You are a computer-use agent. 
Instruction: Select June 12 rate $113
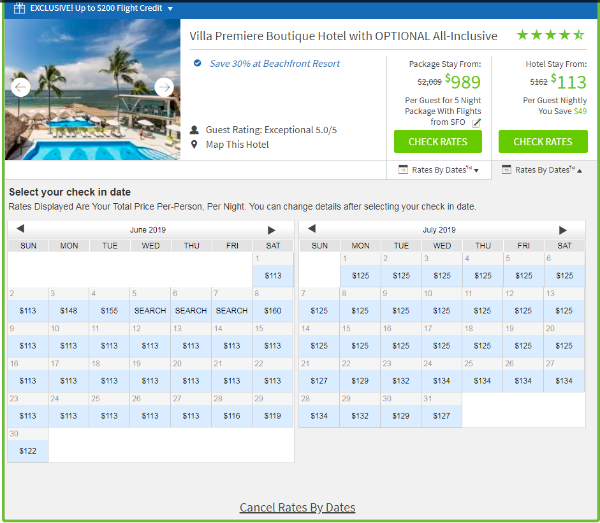click(x=150, y=346)
